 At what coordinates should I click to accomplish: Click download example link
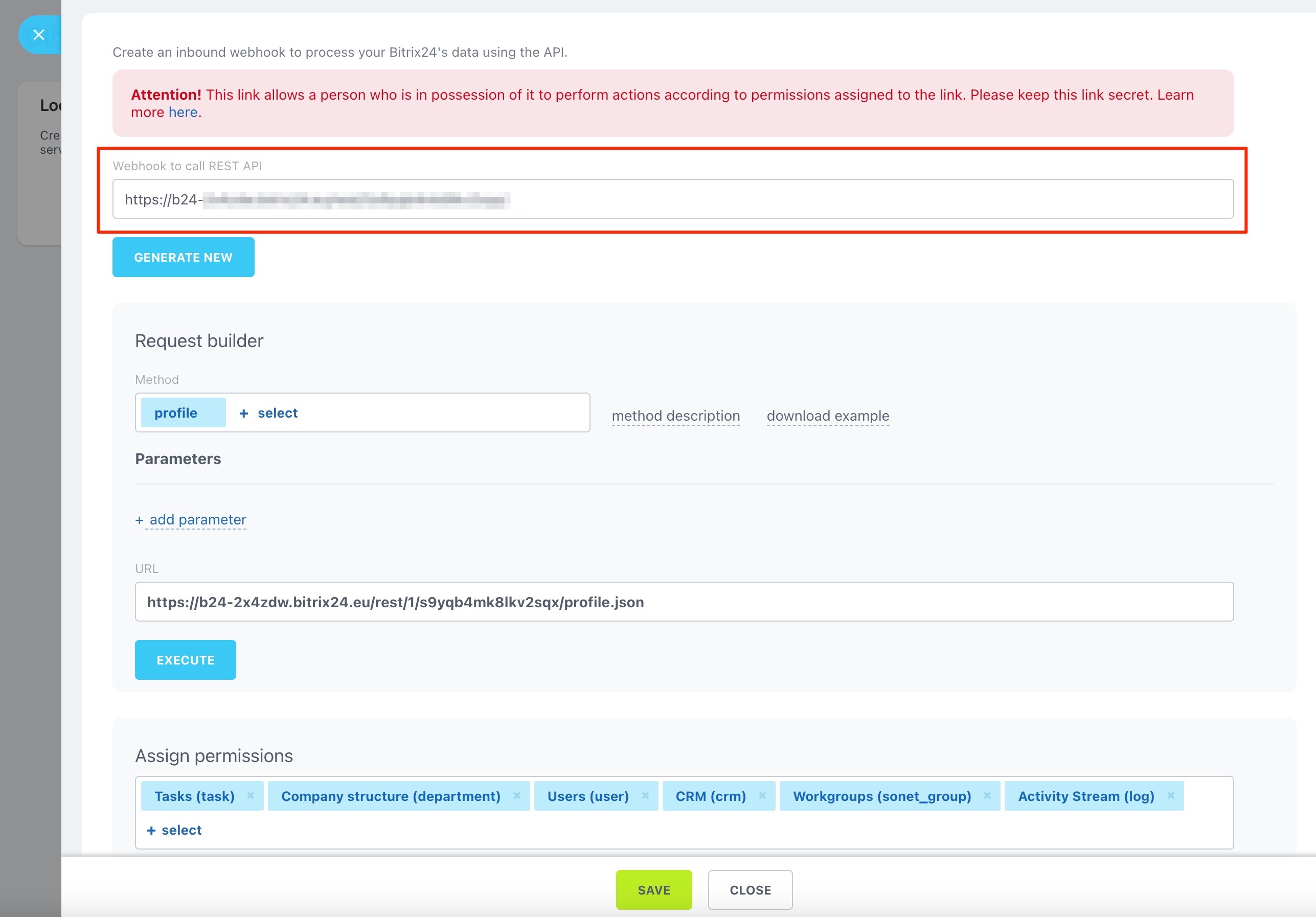(x=827, y=416)
